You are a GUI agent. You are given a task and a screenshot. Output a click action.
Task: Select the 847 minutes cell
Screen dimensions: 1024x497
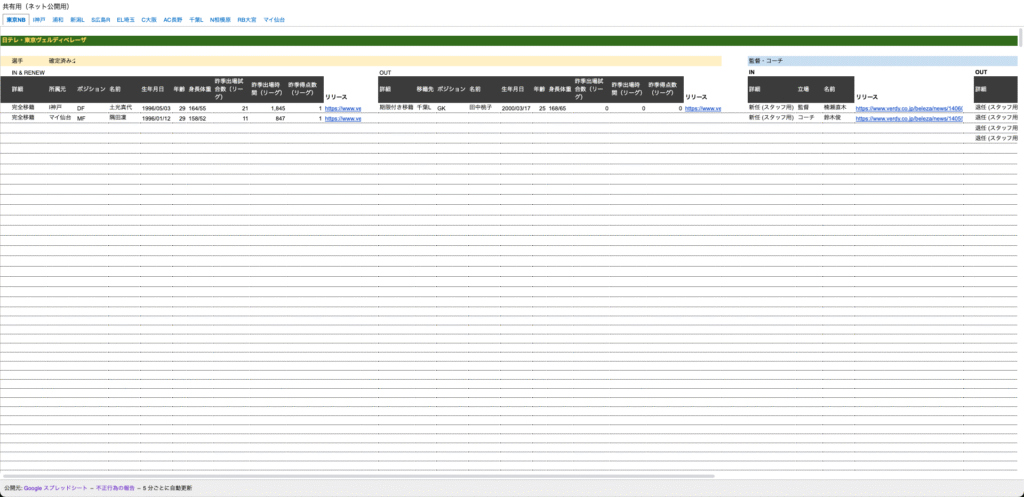coord(280,119)
